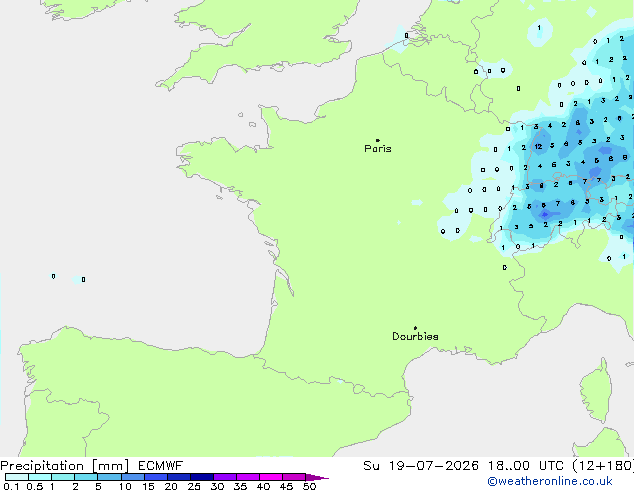Click the 40 legend scale number
The image size is (634, 490).
pyautogui.click(x=263, y=486)
